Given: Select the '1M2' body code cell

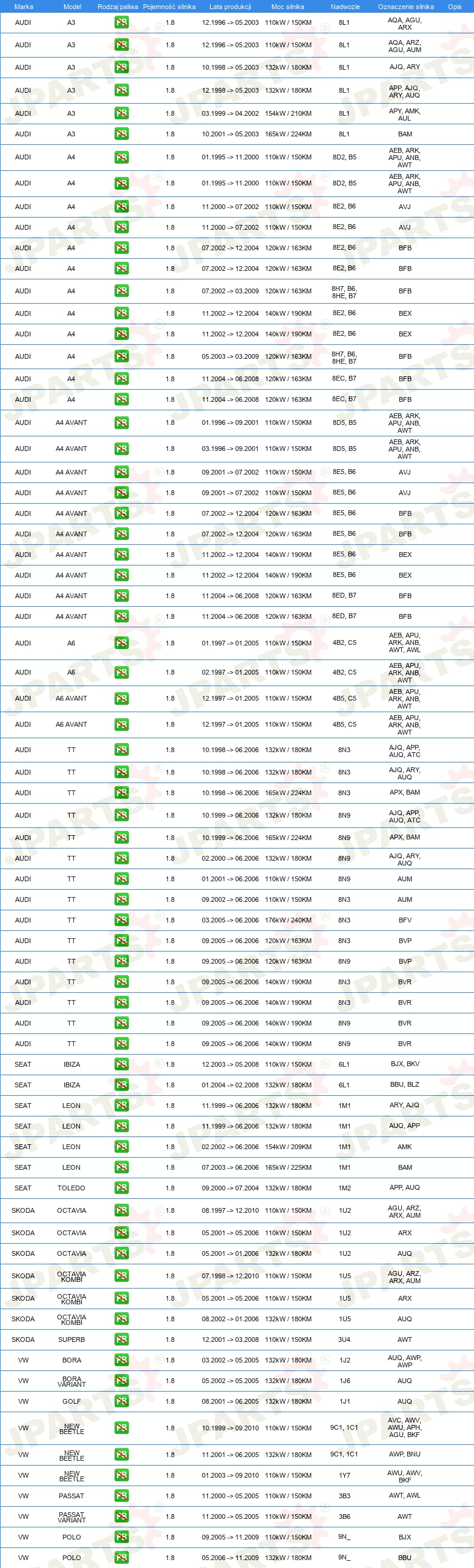Looking at the screenshot, I should click(344, 1188).
